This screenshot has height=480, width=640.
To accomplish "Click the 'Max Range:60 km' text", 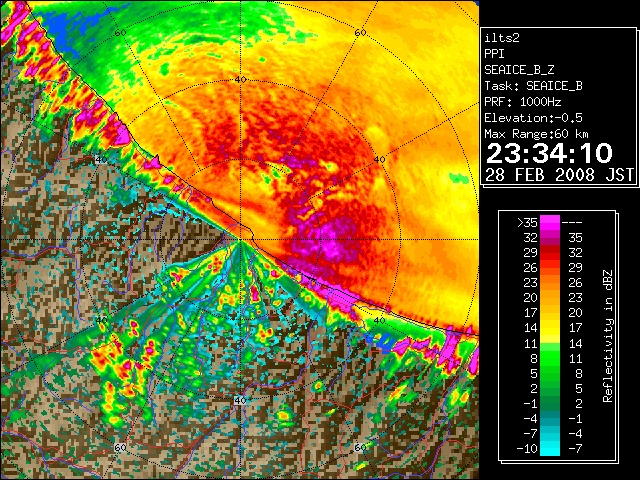I will click(x=537, y=134).
